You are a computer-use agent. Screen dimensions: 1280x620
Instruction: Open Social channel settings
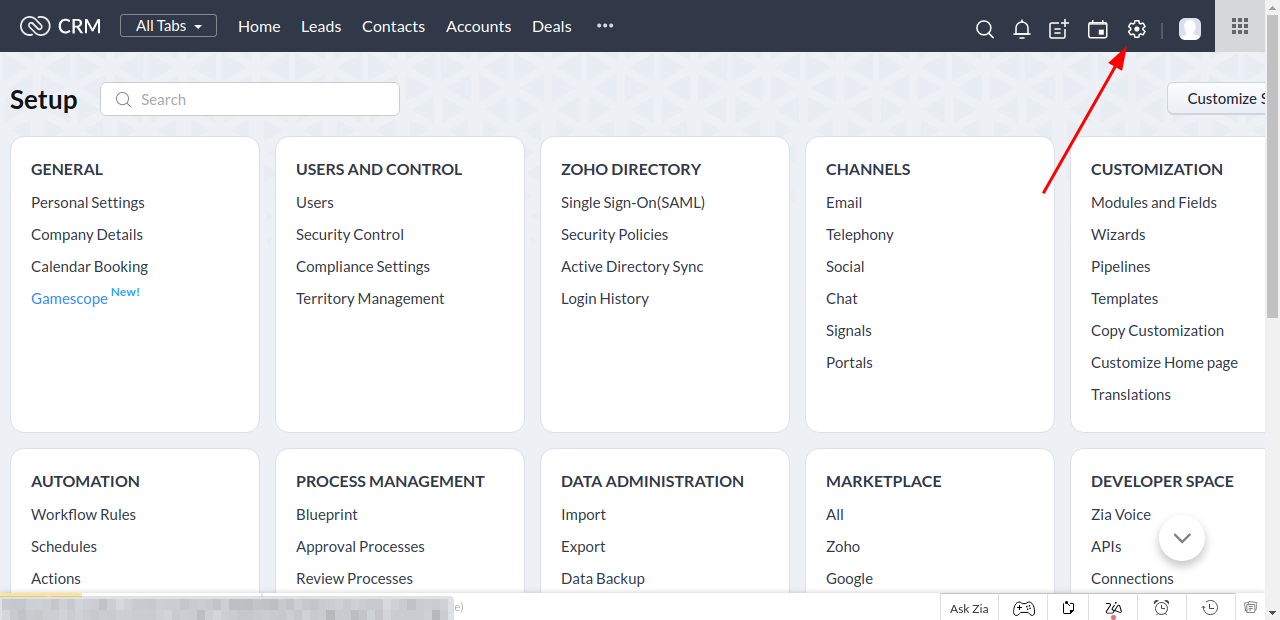845,267
